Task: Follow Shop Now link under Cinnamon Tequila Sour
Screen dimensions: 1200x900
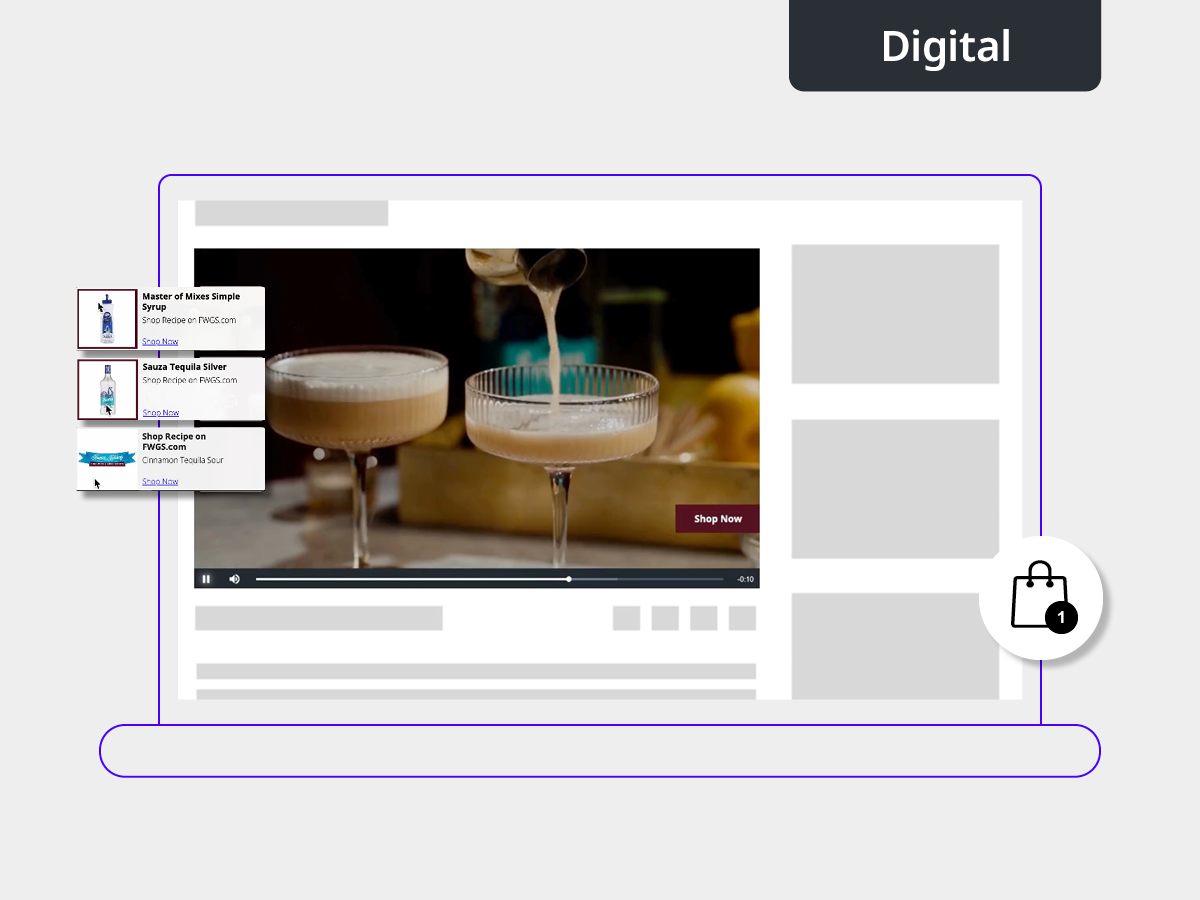Action: [160, 482]
